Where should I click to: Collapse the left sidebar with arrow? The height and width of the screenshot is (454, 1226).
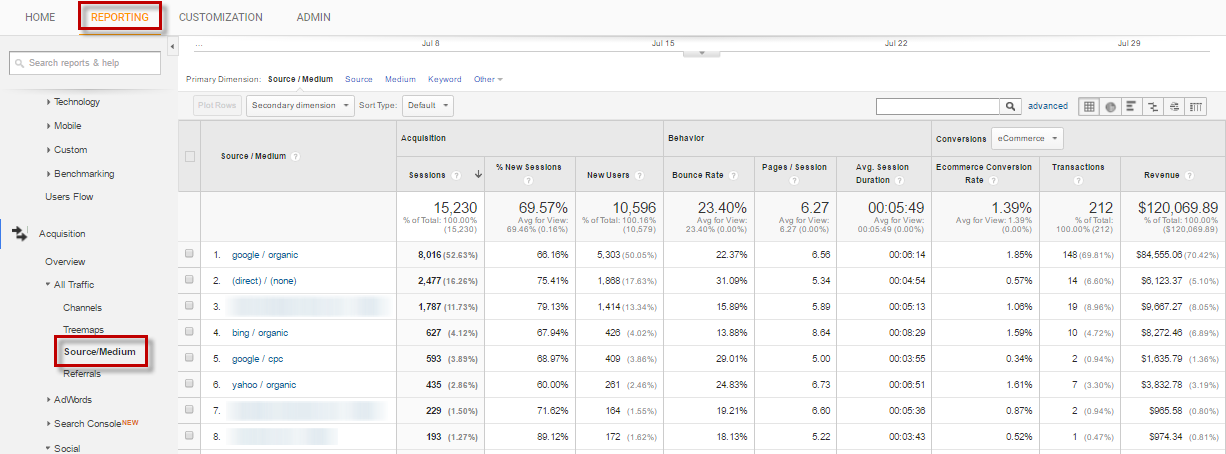click(x=172, y=47)
